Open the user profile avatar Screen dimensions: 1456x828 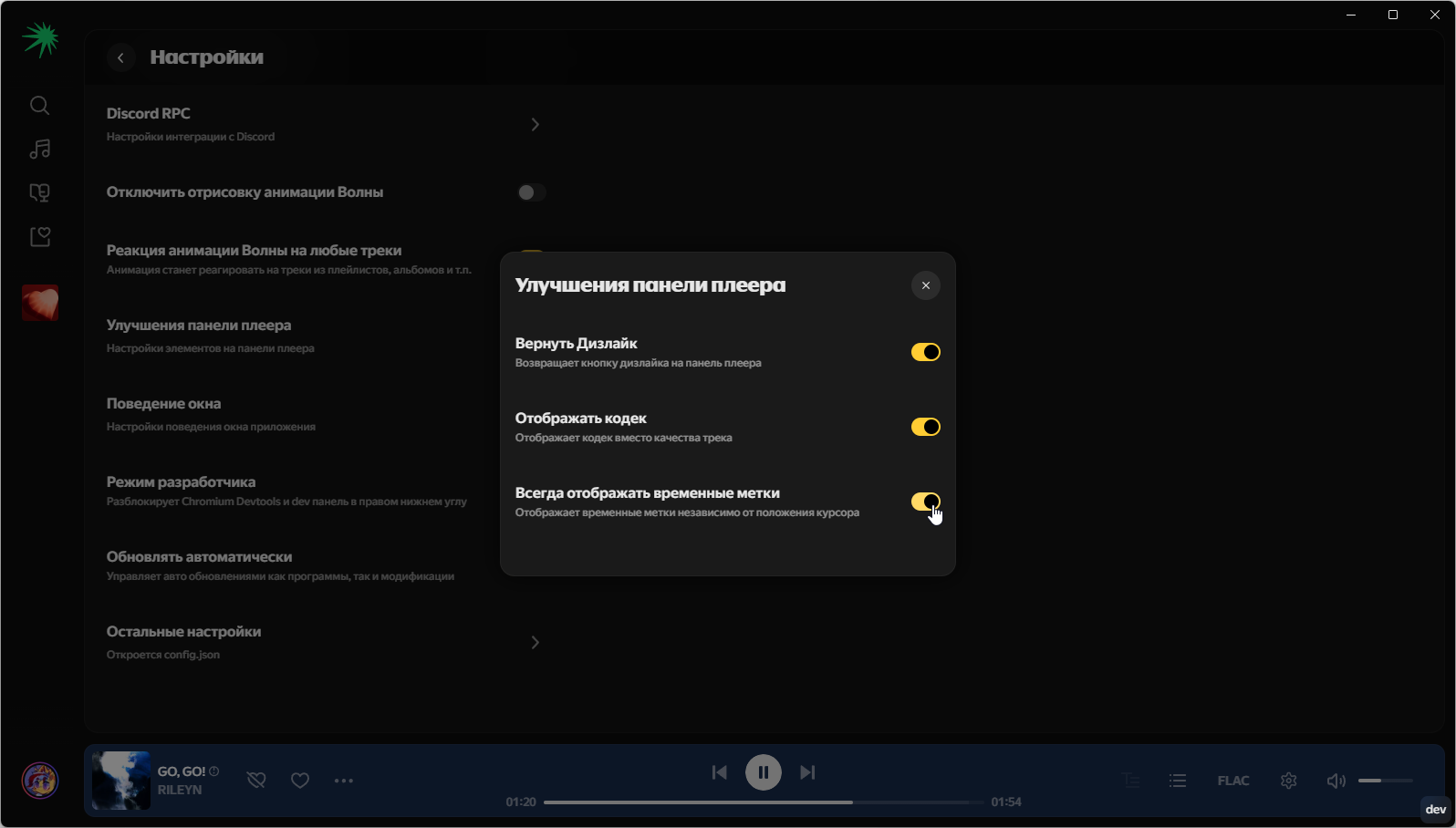pyautogui.click(x=40, y=781)
